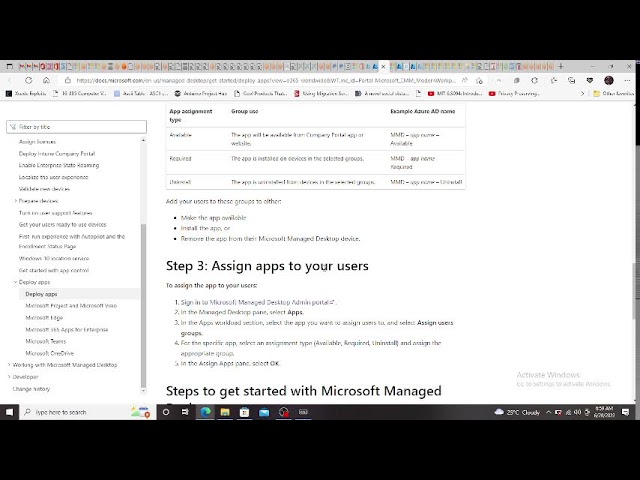Click the 'Step 3: Assign apps' heading
Screen dimensions: 640x480
tap(267, 266)
